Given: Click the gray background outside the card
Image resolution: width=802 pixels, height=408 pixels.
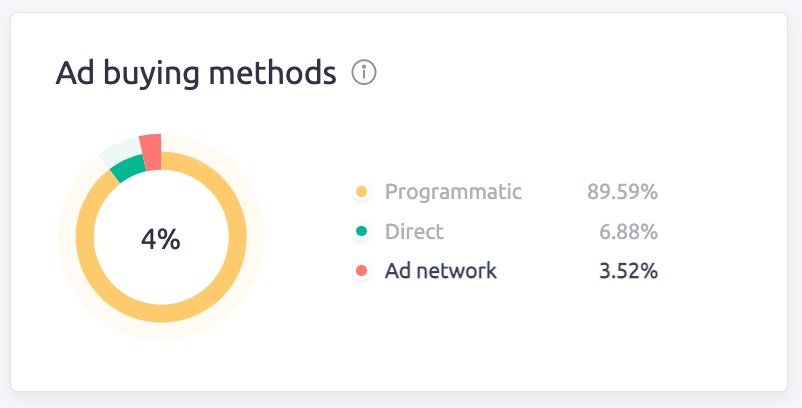Looking at the screenshot, I should pyautogui.click(x=400, y=400).
